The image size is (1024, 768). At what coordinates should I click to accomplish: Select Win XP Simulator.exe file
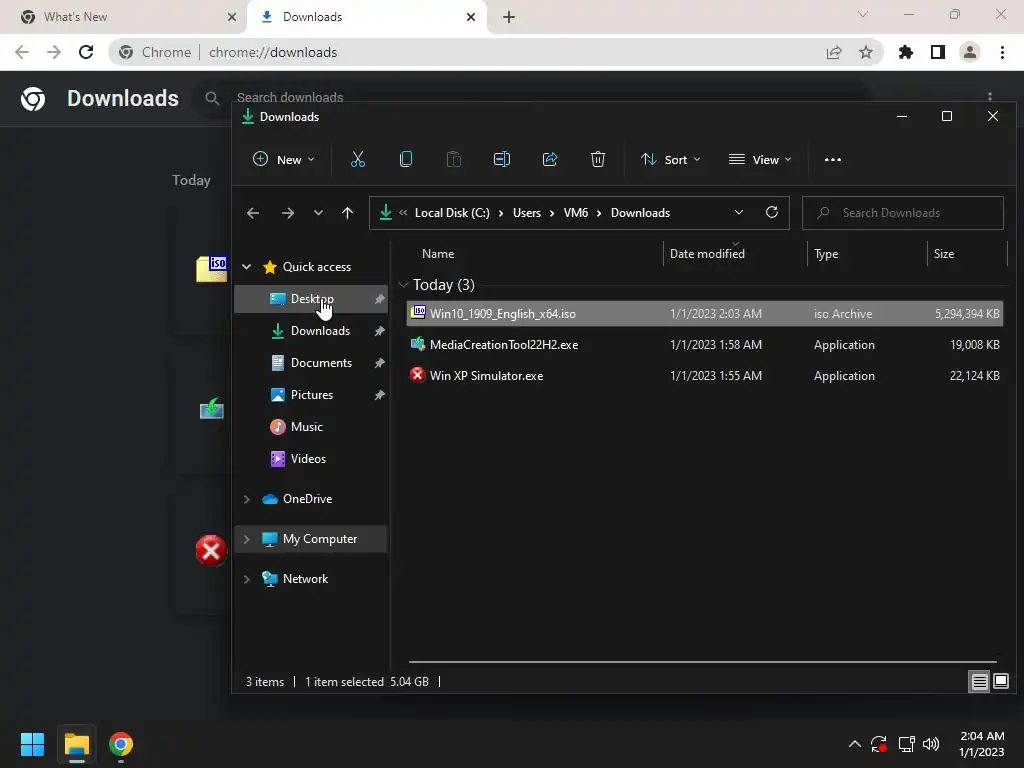point(705,376)
